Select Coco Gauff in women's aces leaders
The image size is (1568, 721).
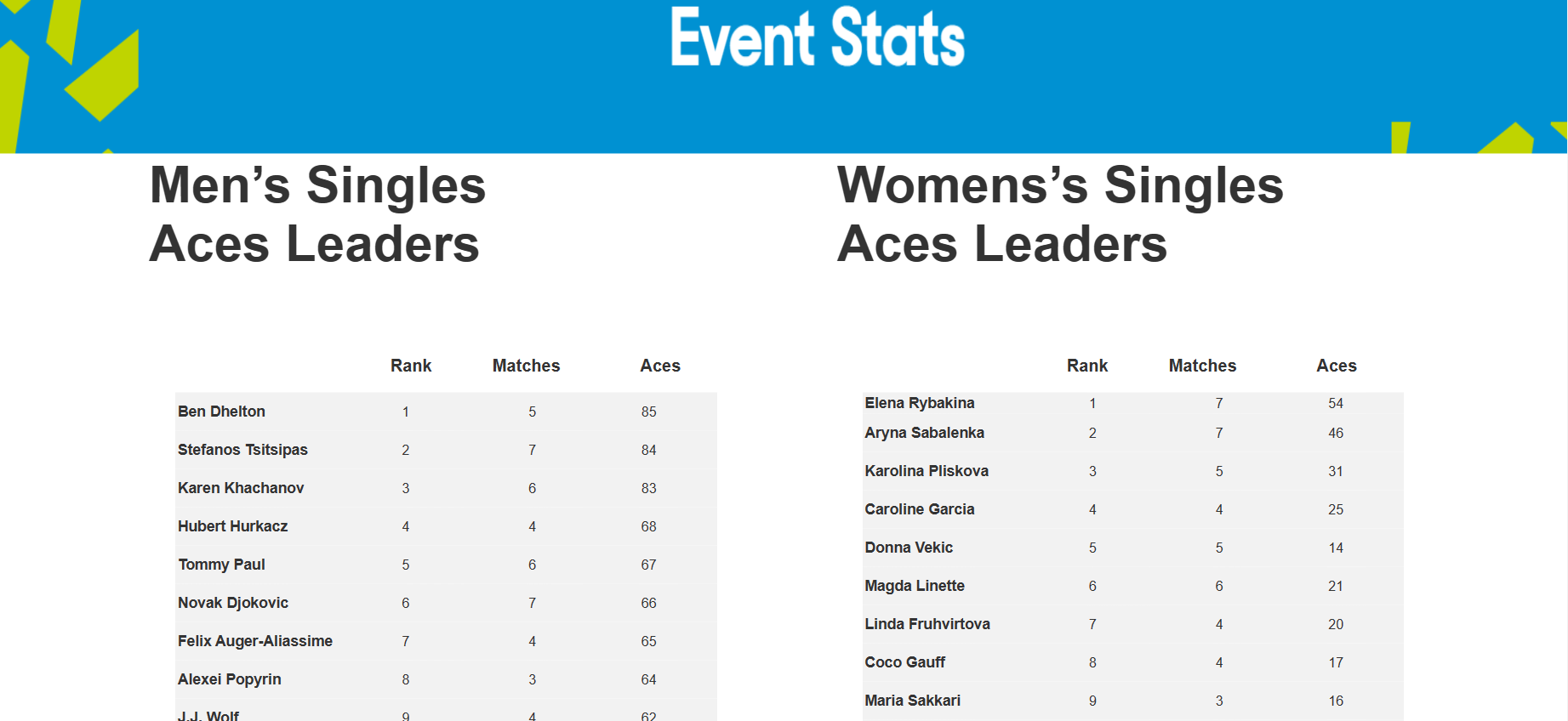(x=905, y=662)
